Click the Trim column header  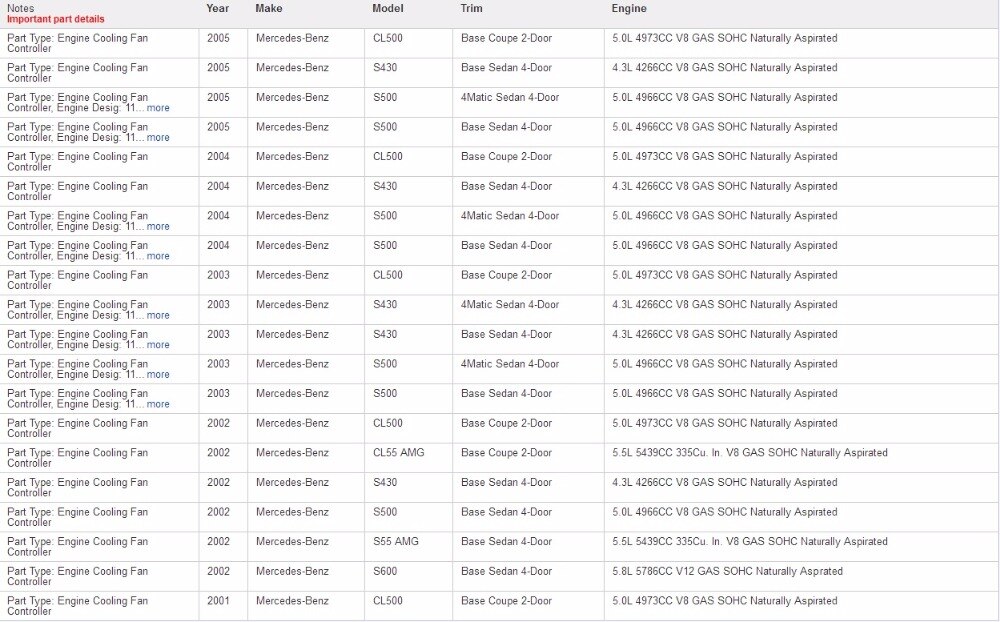tap(471, 8)
